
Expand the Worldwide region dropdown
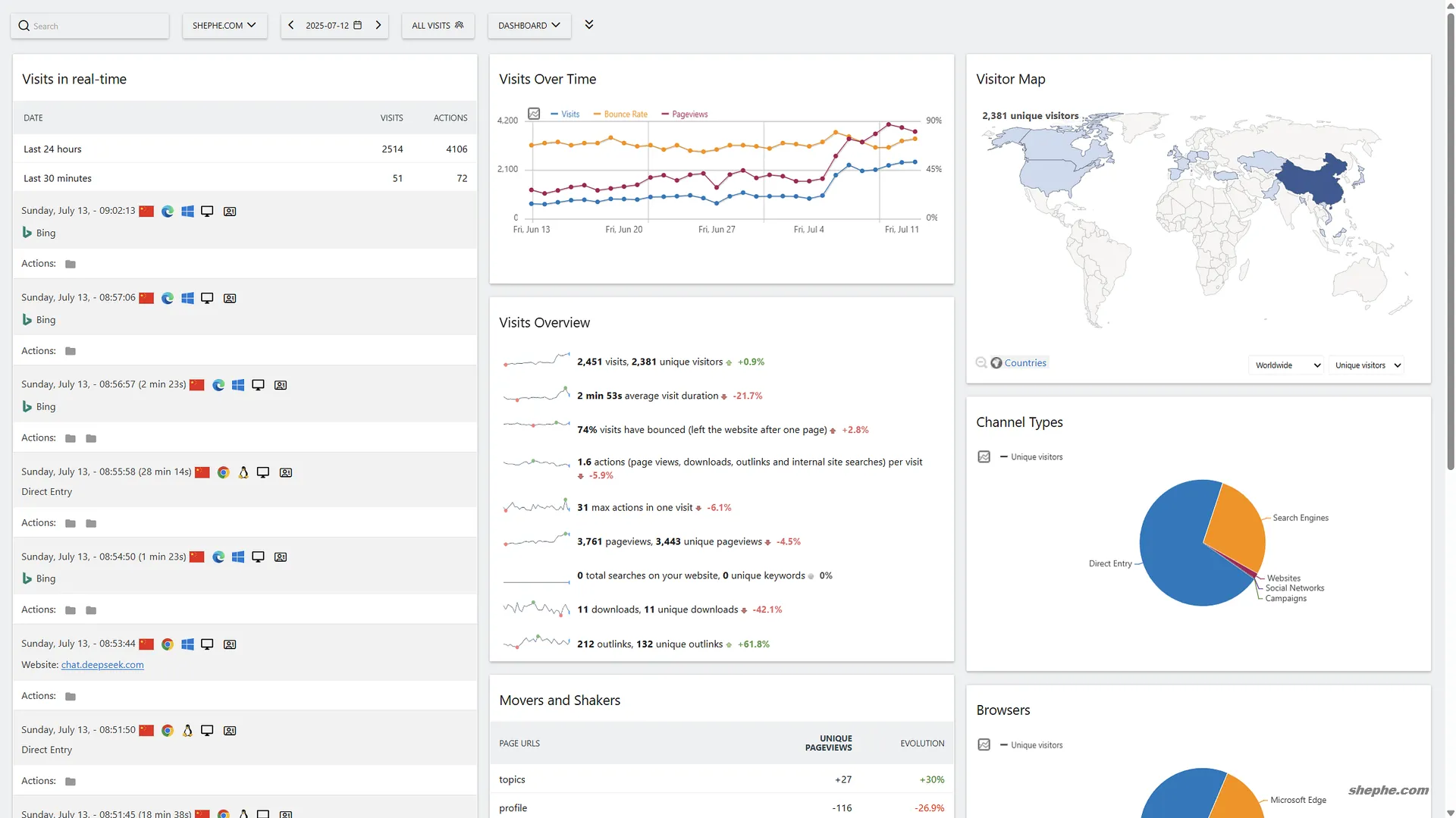pyautogui.click(x=1286, y=365)
